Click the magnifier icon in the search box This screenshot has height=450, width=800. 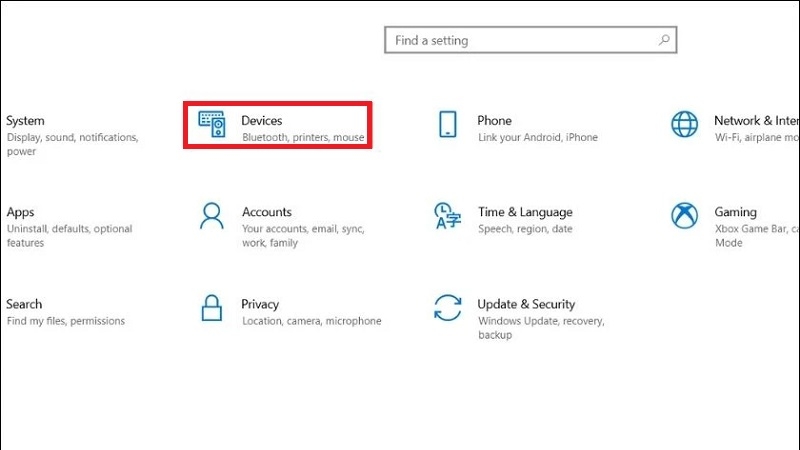tap(664, 41)
